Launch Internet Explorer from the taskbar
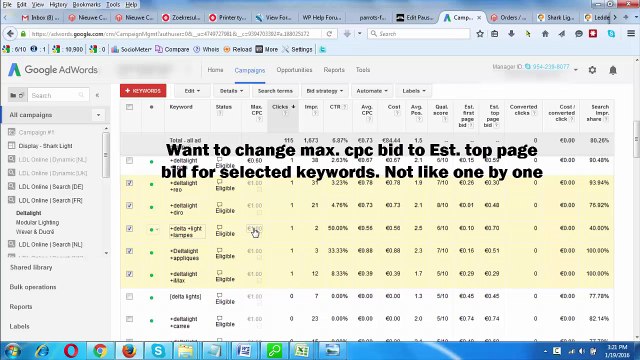This screenshot has width=640, height=360. click(x=42, y=351)
